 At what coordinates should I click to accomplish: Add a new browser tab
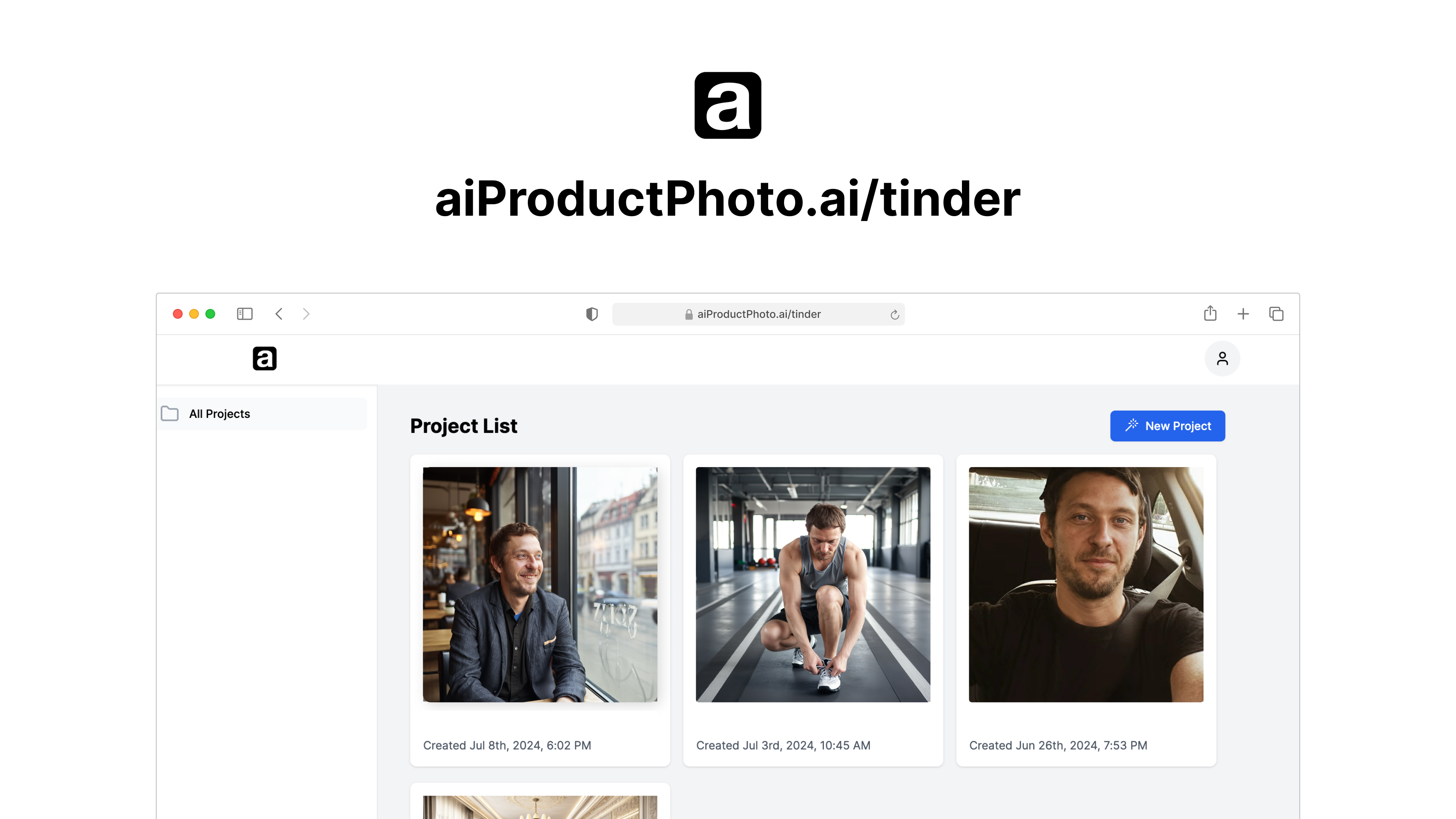(1243, 314)
